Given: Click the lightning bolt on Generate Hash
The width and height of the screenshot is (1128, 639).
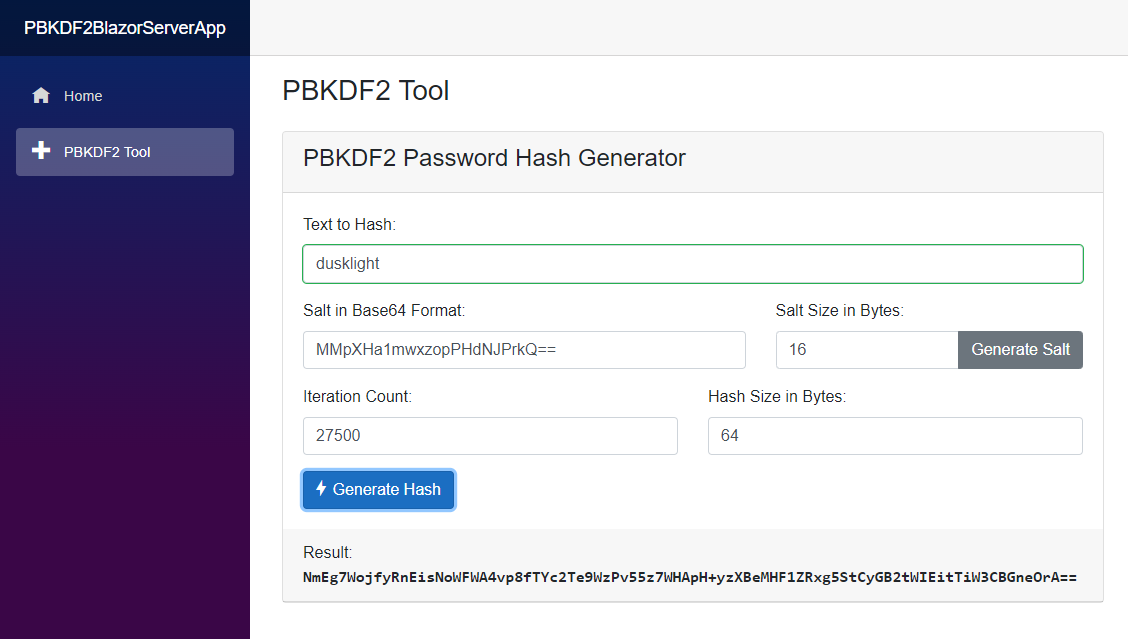Looking at the screenshot, I should point(321,489).
